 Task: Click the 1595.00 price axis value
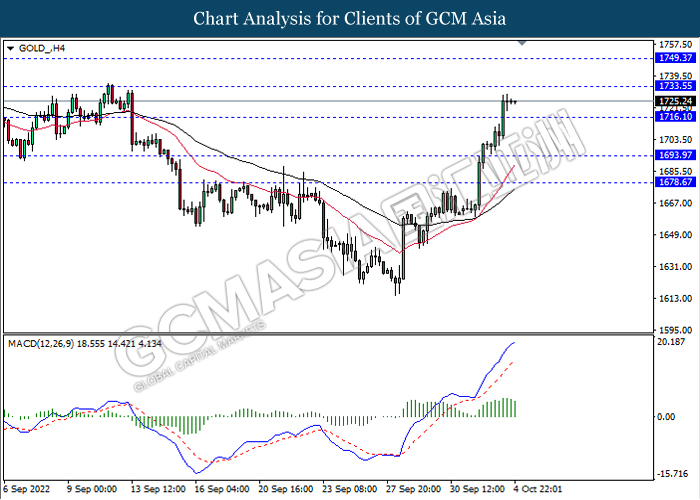[675, 330]
